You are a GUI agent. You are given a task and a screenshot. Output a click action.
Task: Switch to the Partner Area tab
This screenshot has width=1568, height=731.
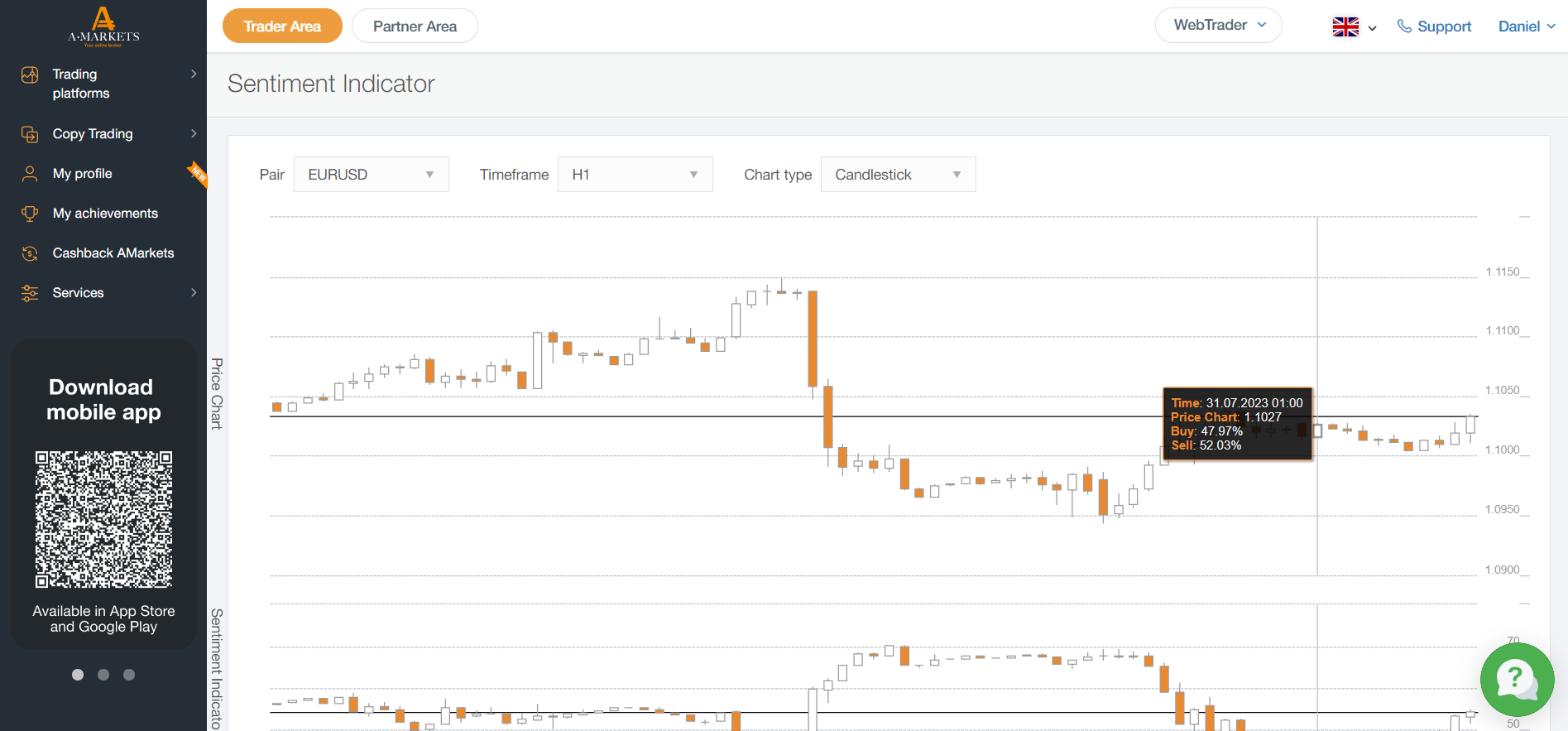[415, 26]
